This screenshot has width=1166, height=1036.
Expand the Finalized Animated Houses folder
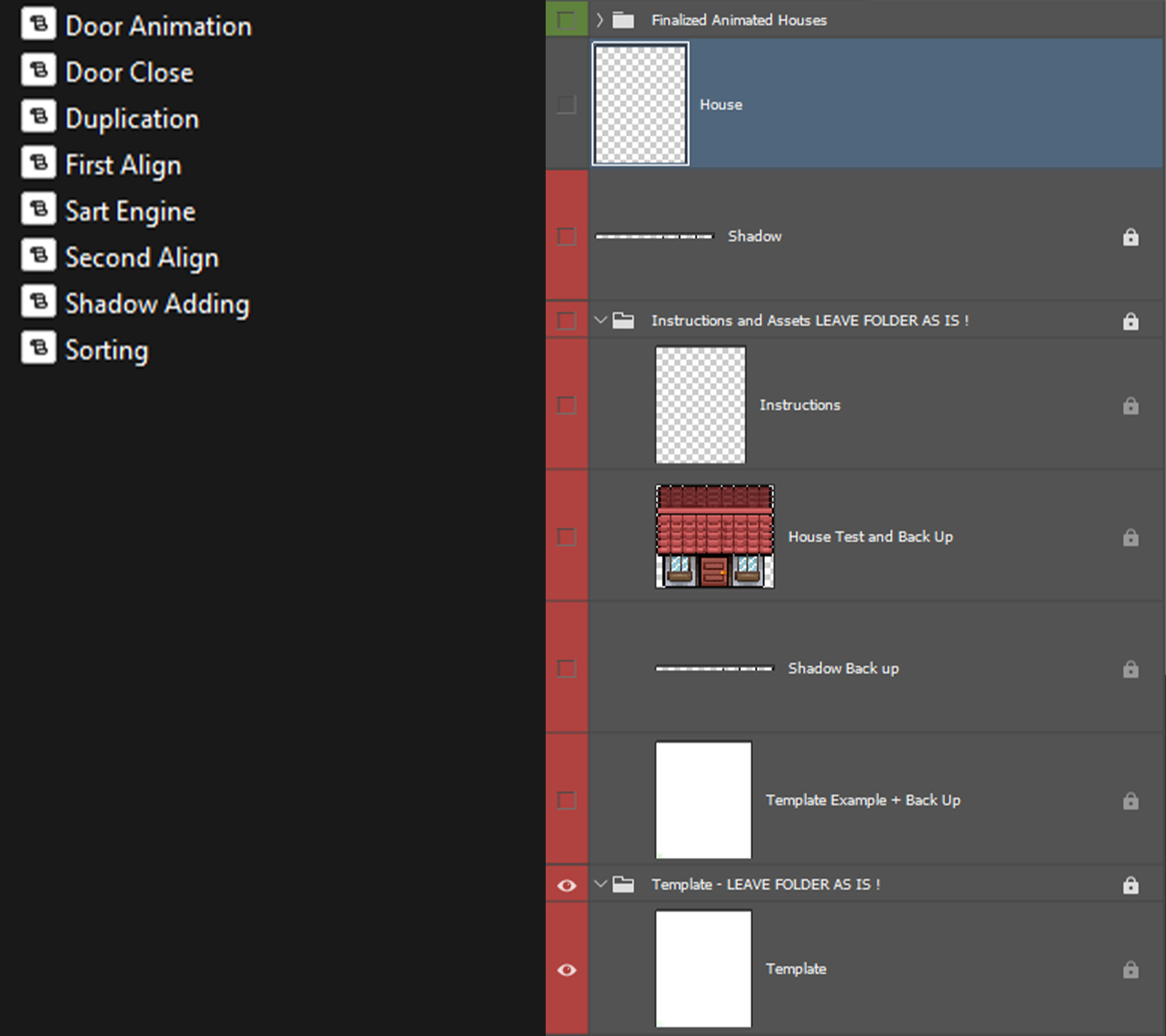point(600,21)
